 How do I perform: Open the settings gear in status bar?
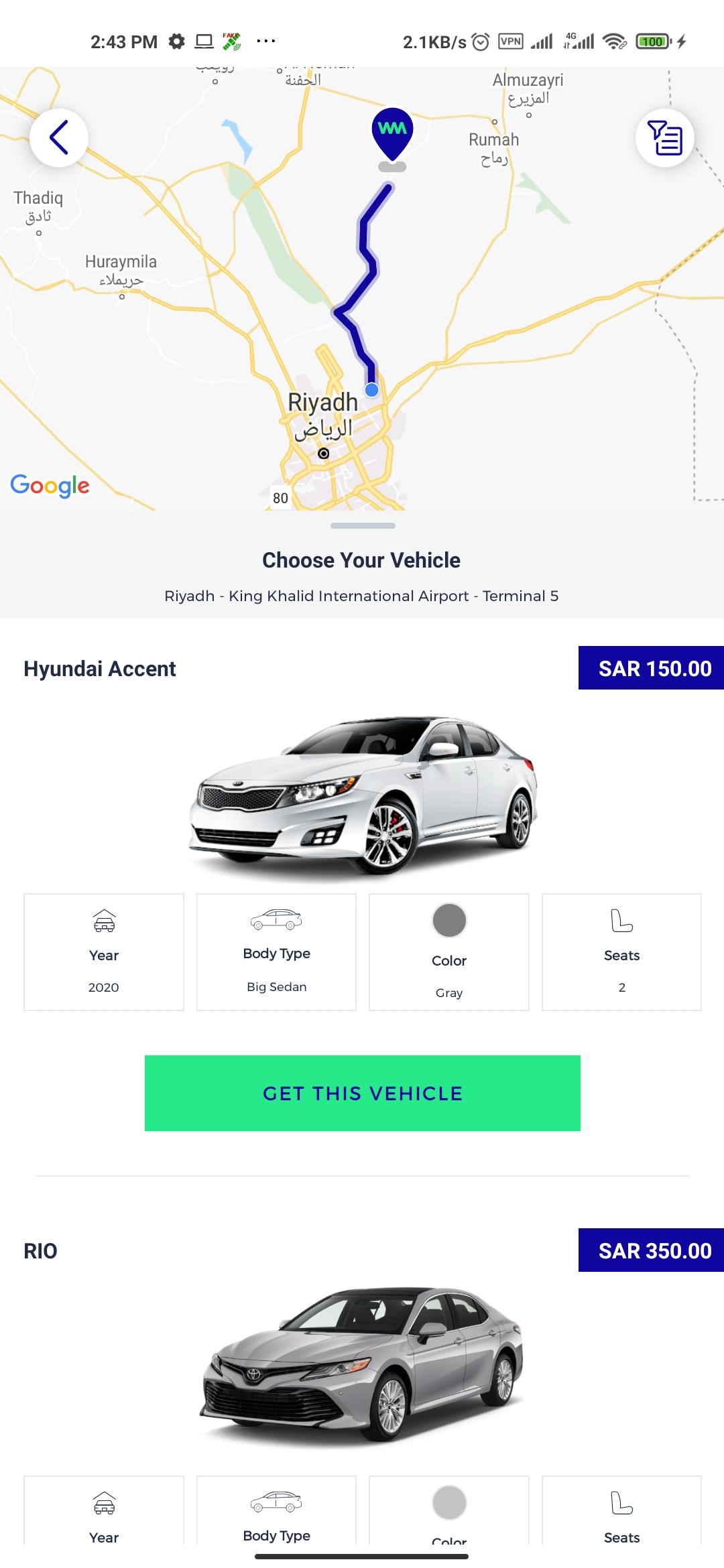tap(176, 42)
